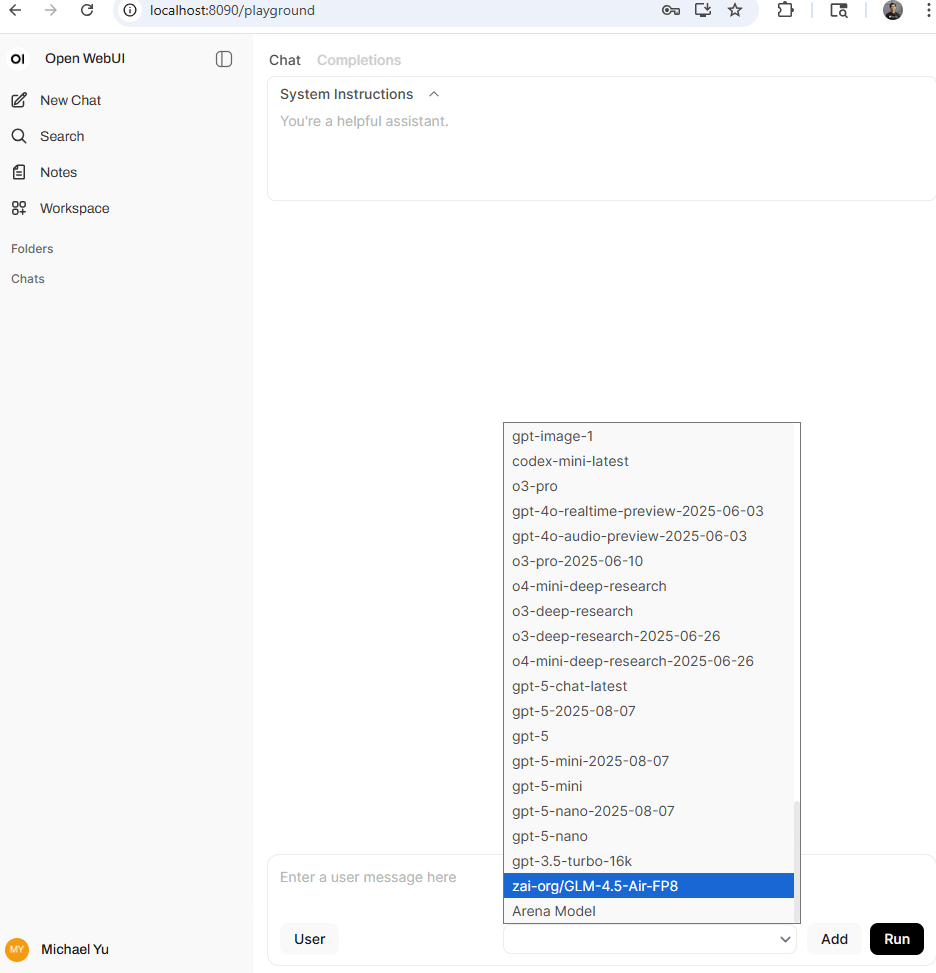
Task: Select gpt-5-nano-2025-08-07 option
Action: coord(649,811)
